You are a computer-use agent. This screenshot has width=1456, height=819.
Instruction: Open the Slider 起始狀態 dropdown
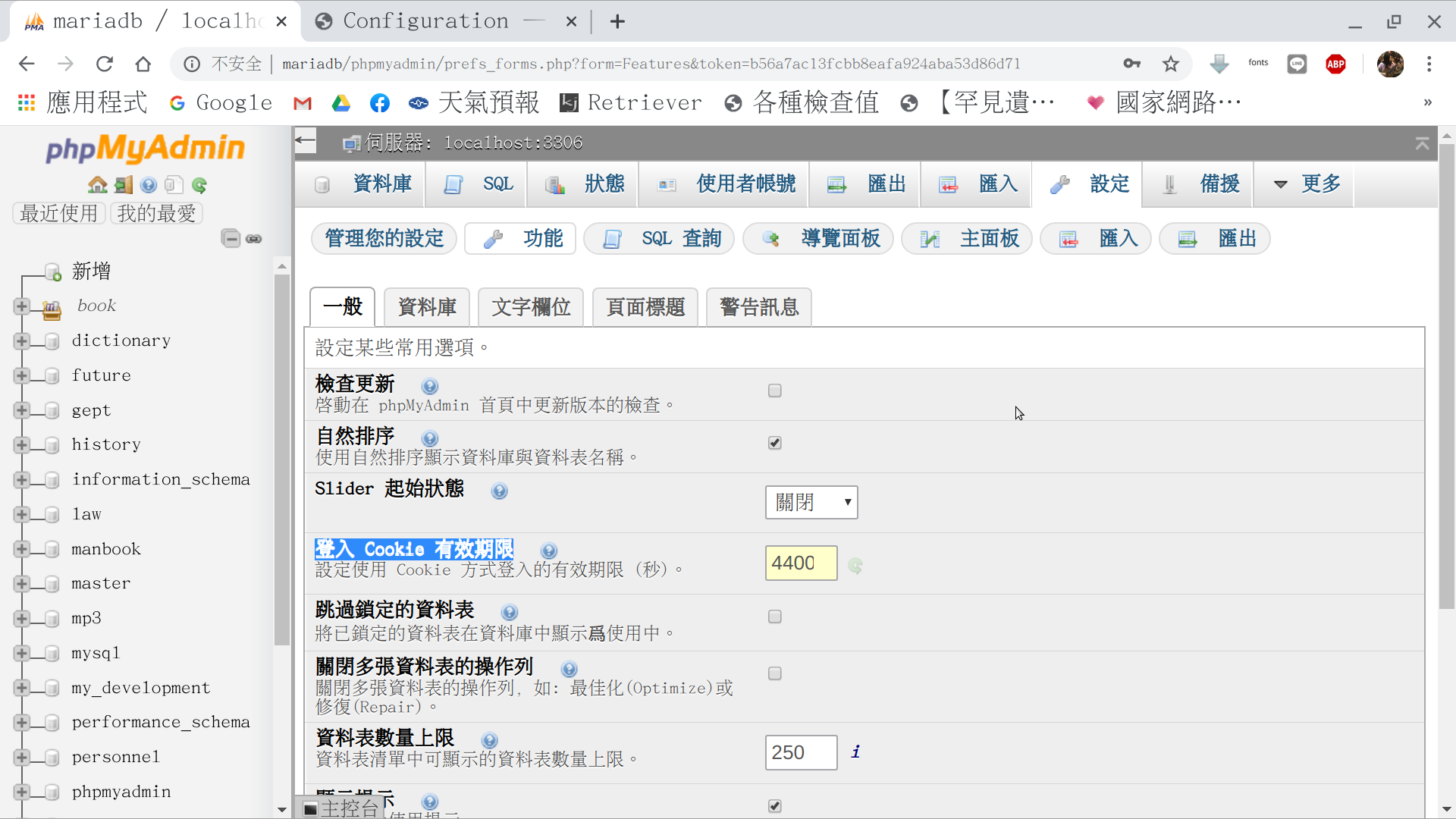(811, 502)
